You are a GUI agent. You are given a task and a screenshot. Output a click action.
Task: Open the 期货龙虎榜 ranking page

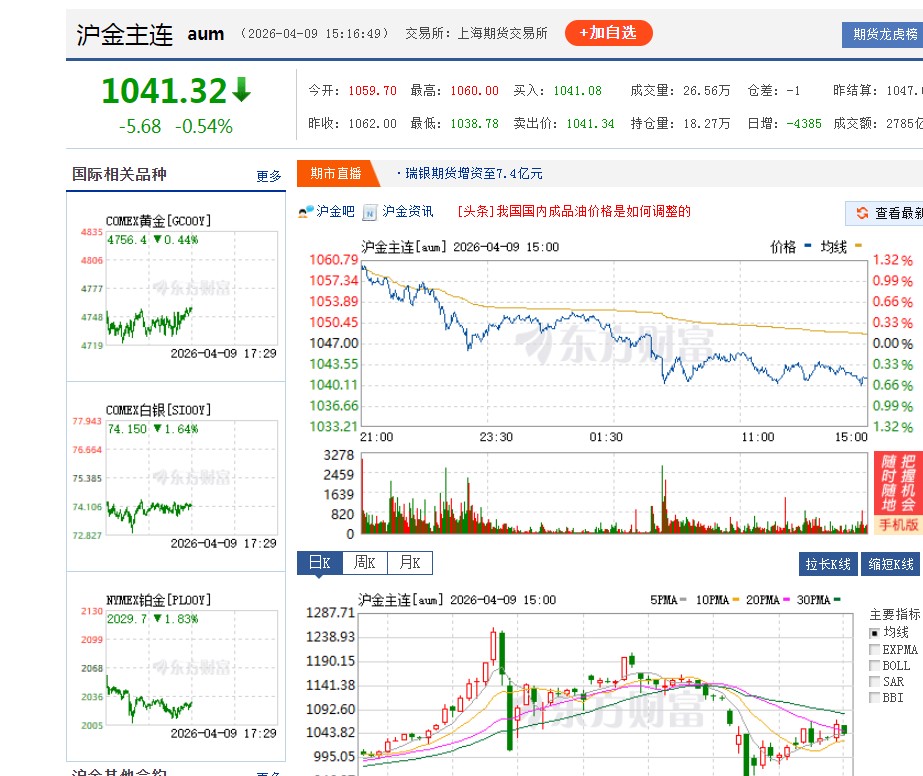tap(885, 34)
